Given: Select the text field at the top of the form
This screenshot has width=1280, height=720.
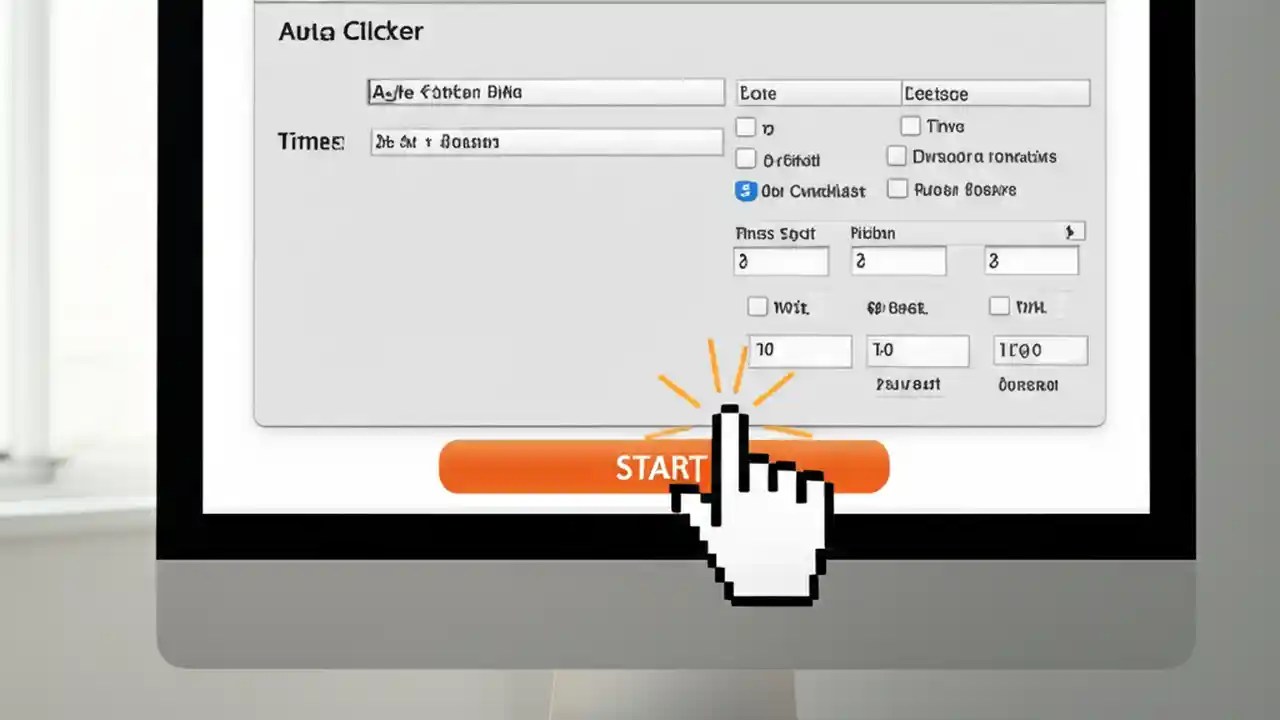Looking at the screenshot, I should tap(546, 92).
